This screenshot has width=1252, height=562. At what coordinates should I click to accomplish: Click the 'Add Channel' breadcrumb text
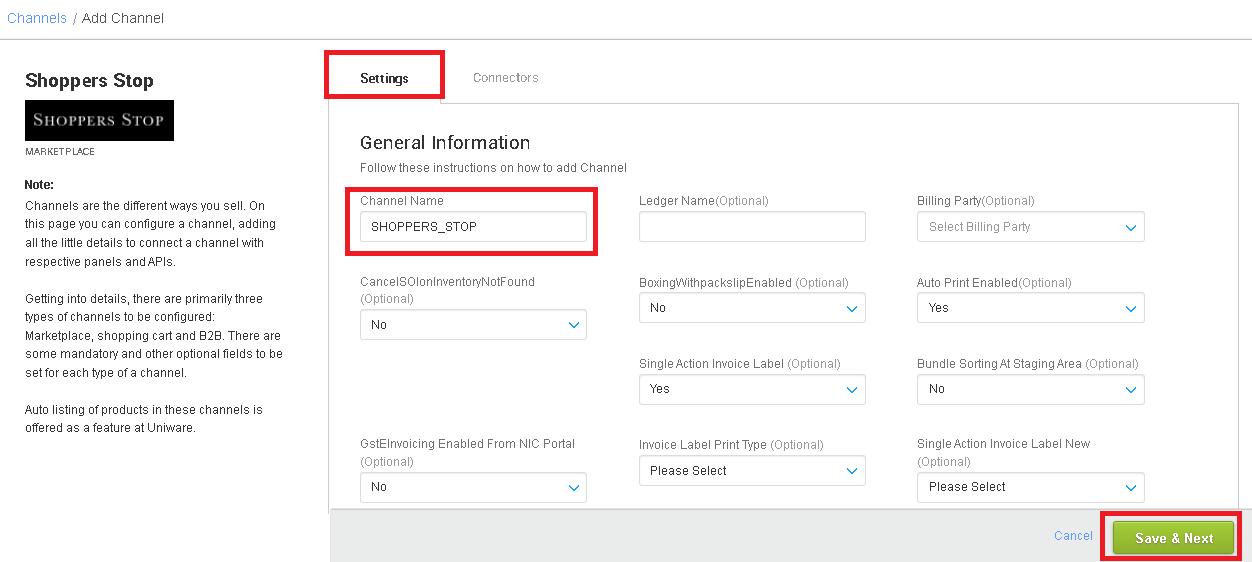click(x=123, y=18)
